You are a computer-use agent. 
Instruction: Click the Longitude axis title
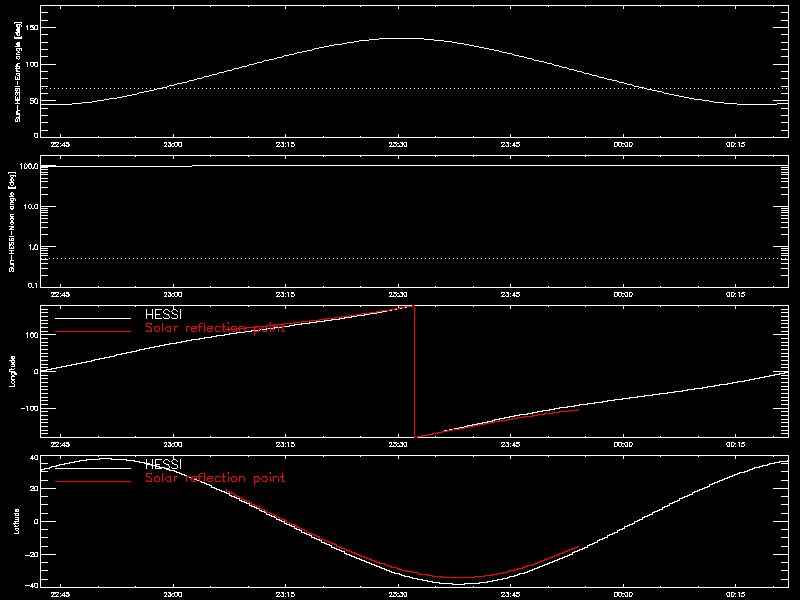12,371
